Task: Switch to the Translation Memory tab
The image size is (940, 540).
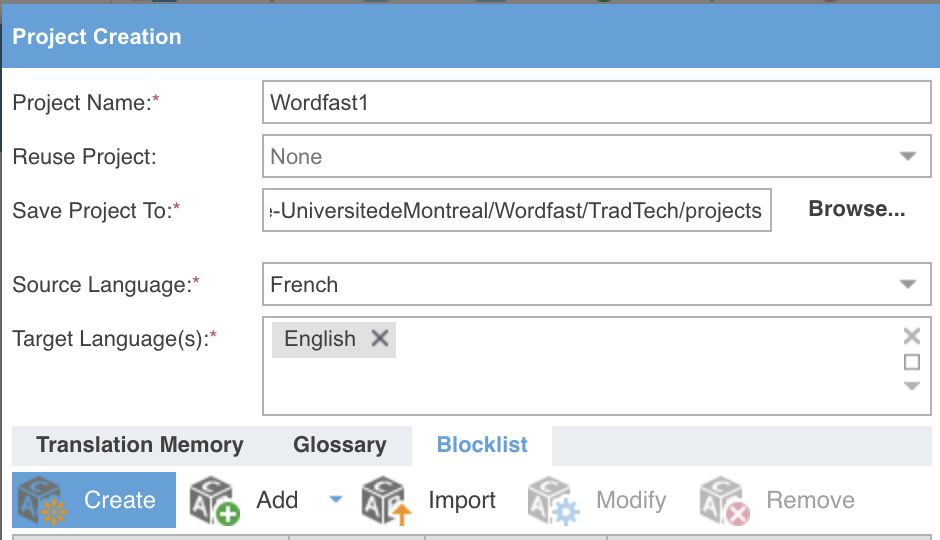Action: [x=140, y=445]
